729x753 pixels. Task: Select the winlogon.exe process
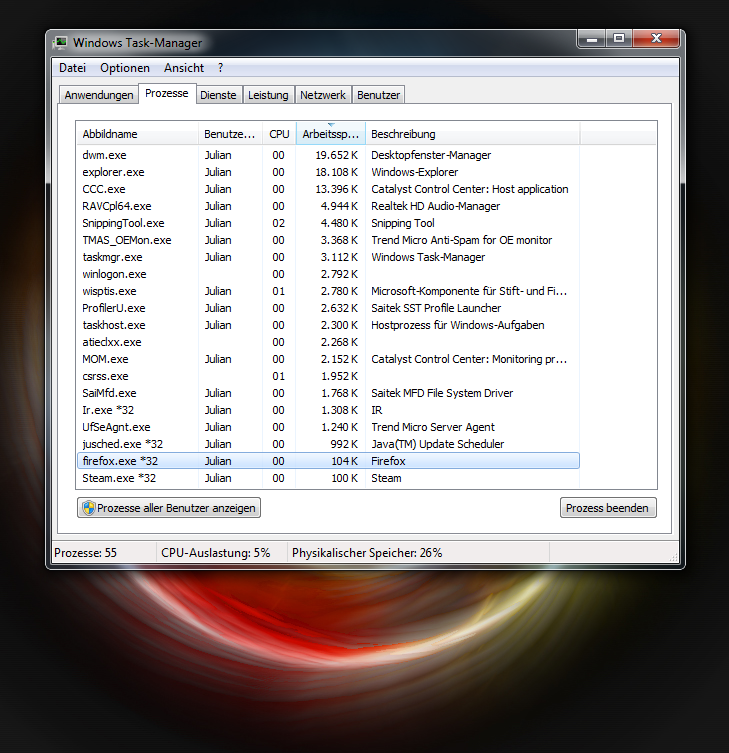click(x=328, y=274)
